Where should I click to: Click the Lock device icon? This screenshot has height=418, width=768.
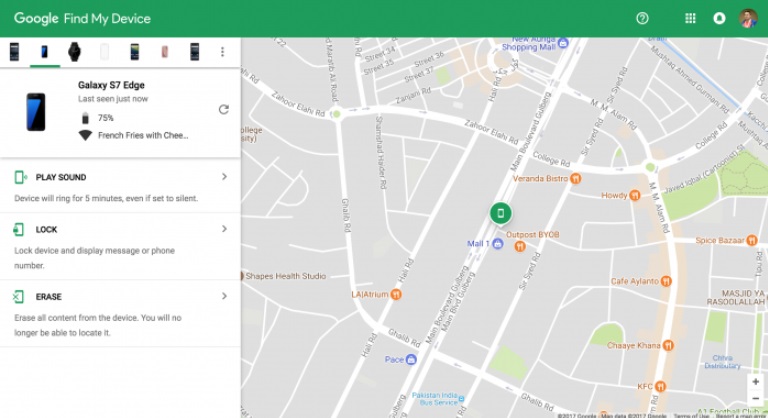click(x=19, y=229)
